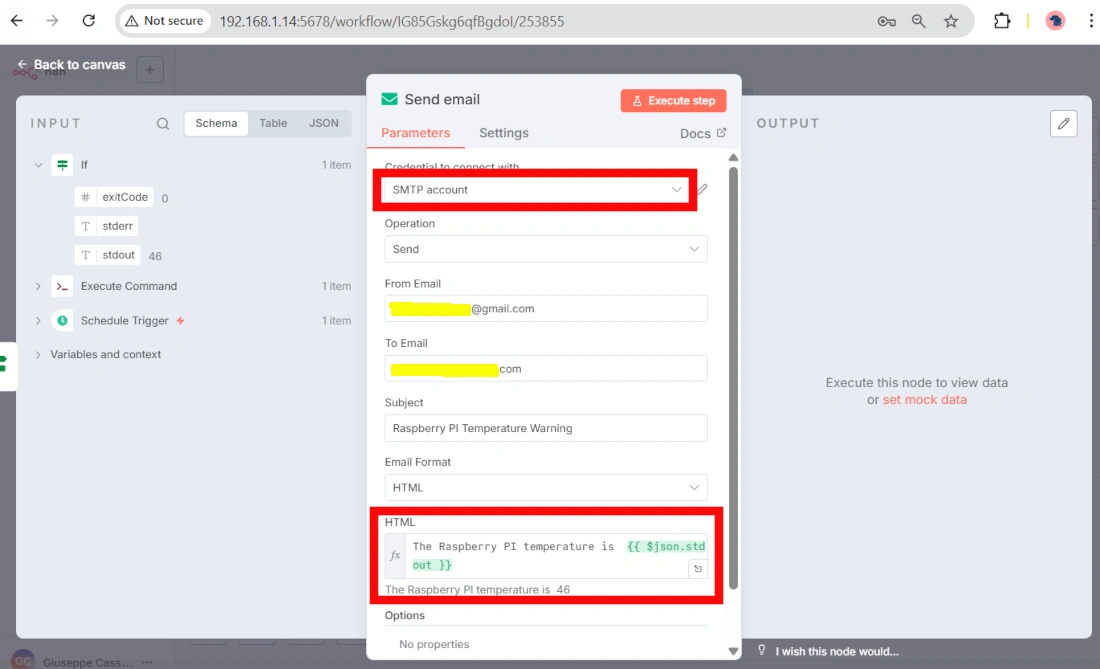
Task: Switch input view to Table
Action: pyautogui.click(x=273, y=123)
